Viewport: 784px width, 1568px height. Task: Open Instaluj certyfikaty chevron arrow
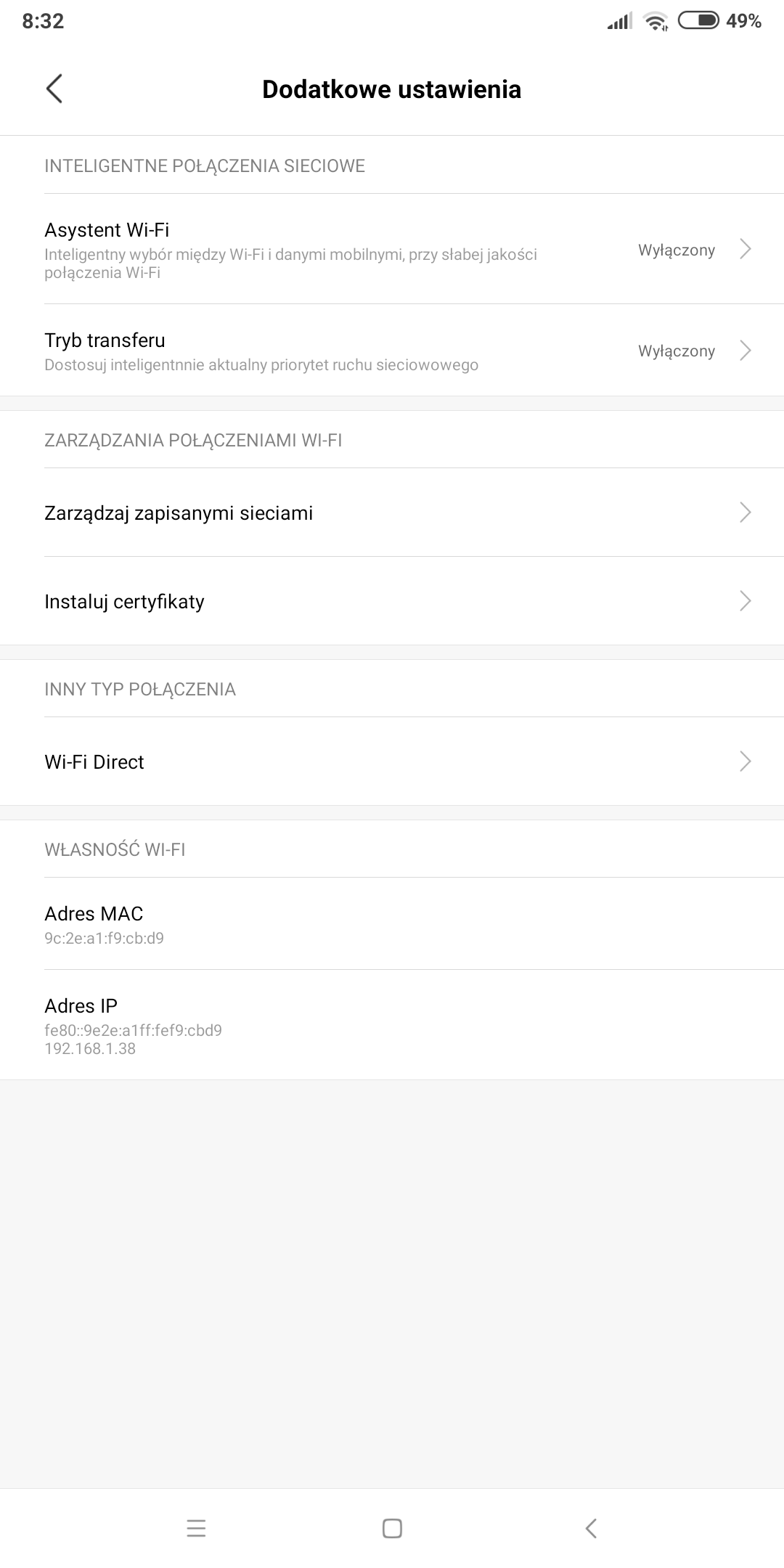pos(745,601)
